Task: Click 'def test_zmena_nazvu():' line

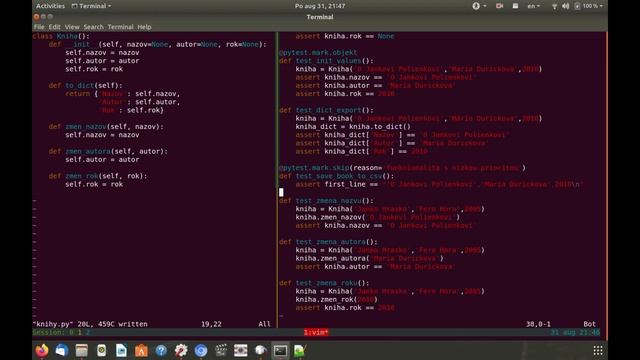Action: coord(327,201)
